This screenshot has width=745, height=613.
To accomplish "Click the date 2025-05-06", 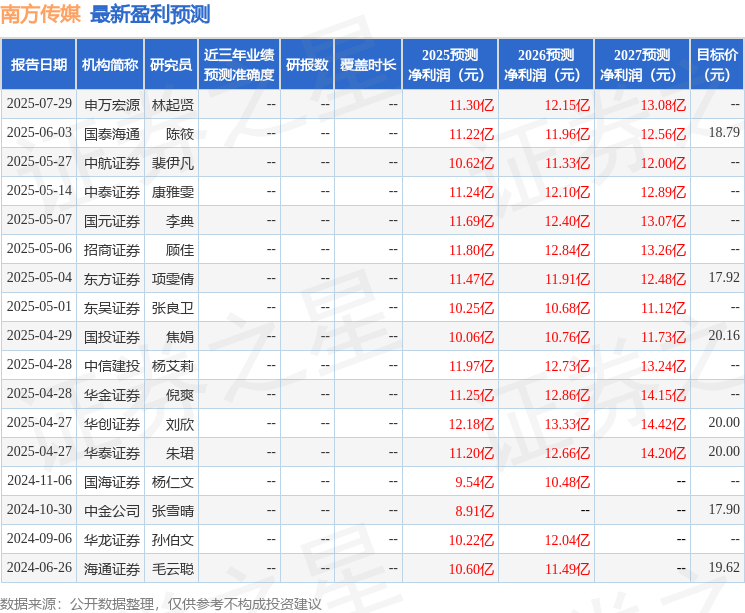I will tap(39, 249).
